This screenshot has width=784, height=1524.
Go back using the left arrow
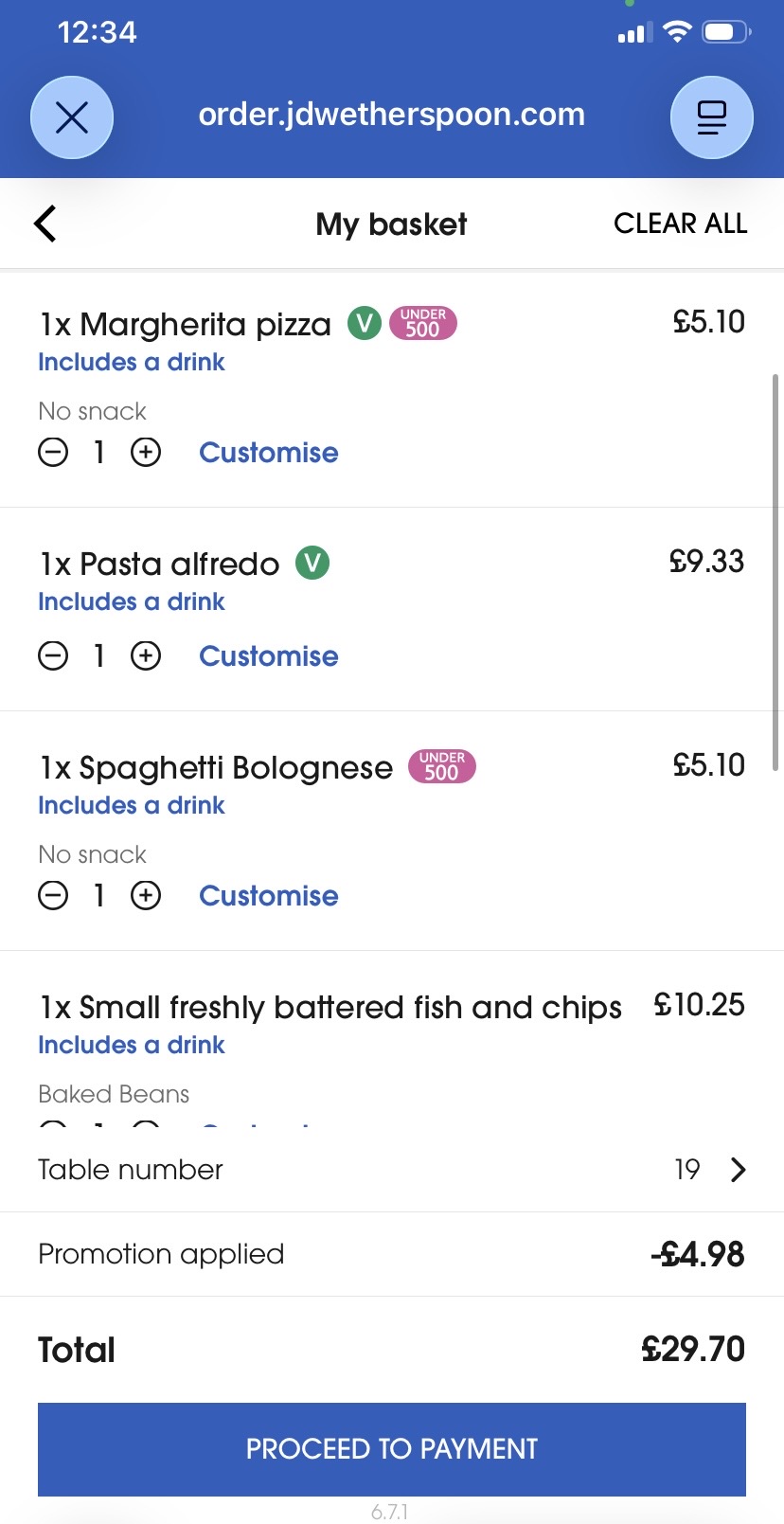coord(45,224)
